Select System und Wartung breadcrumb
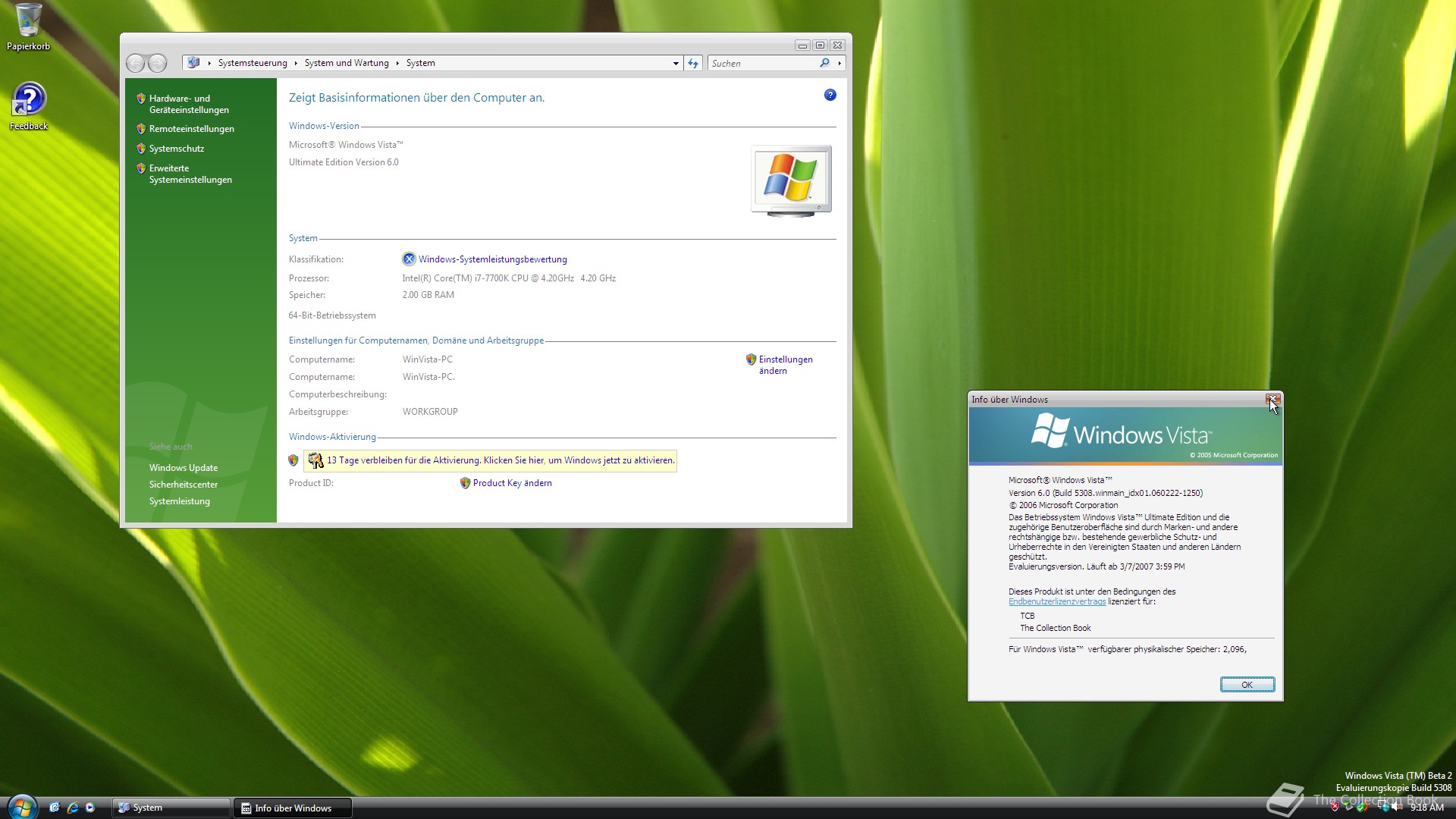Screen dimensions: 1456x819 (x=347, y=63)
